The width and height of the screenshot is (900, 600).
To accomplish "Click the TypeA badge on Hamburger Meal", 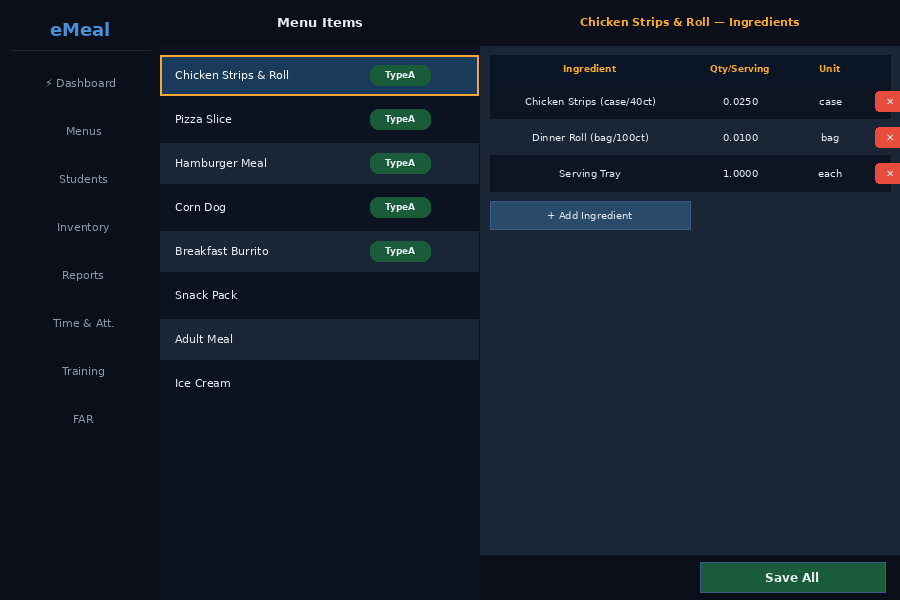I will click(400, 163).
